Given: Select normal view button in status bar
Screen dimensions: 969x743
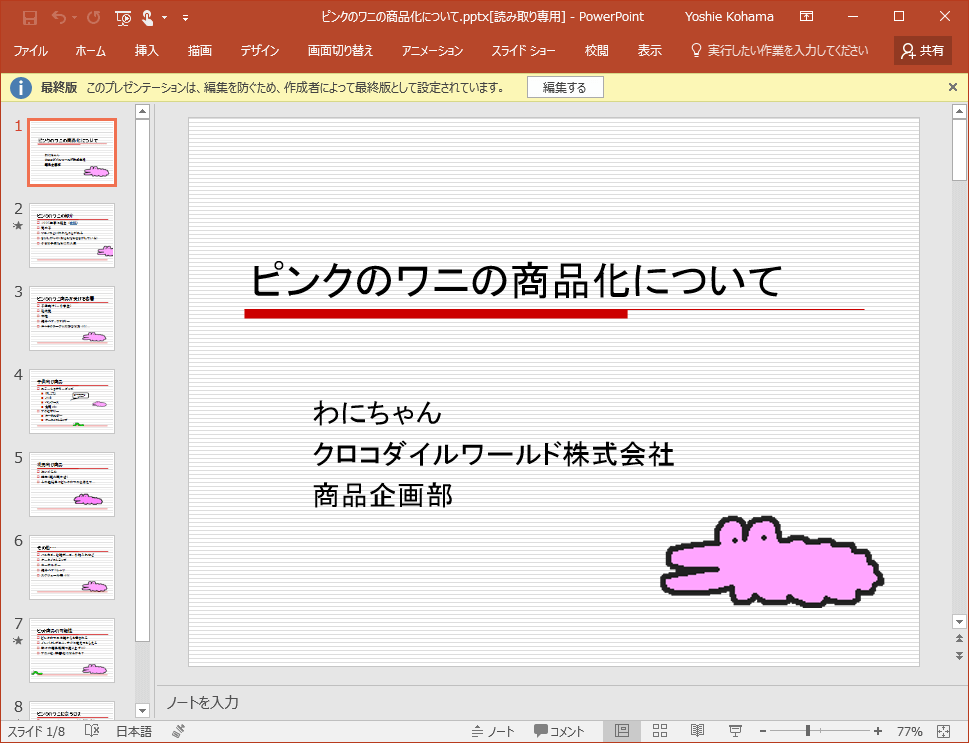Looking at the screenshot, I should coord(621,732).
